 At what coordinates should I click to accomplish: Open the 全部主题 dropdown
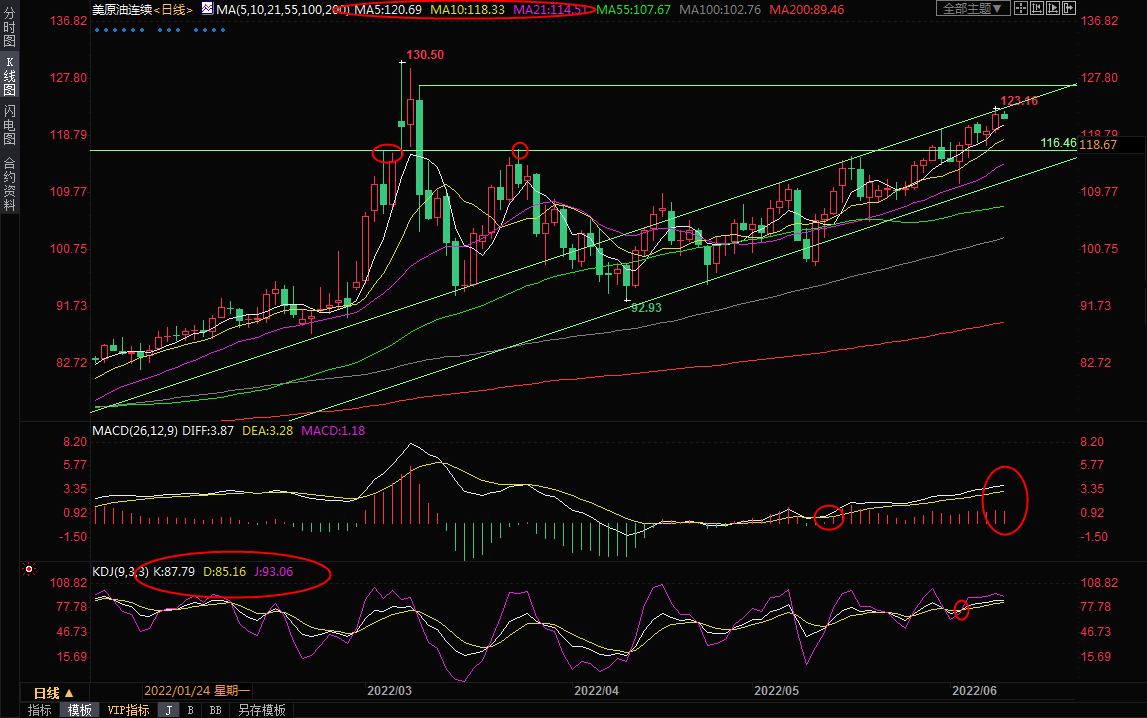[974, 8]
